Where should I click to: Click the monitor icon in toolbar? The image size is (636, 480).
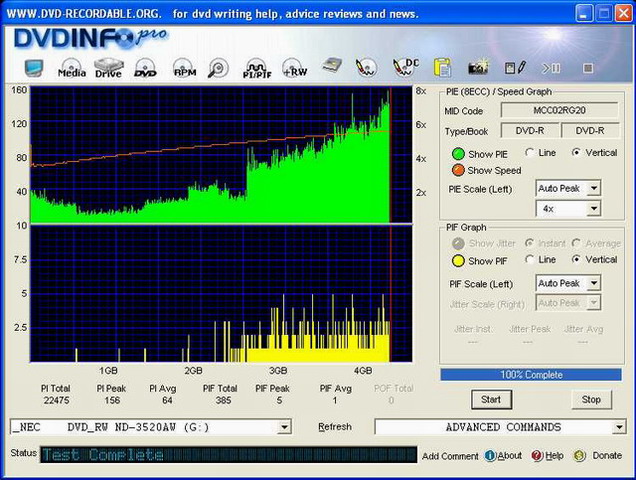click(34, 68)
